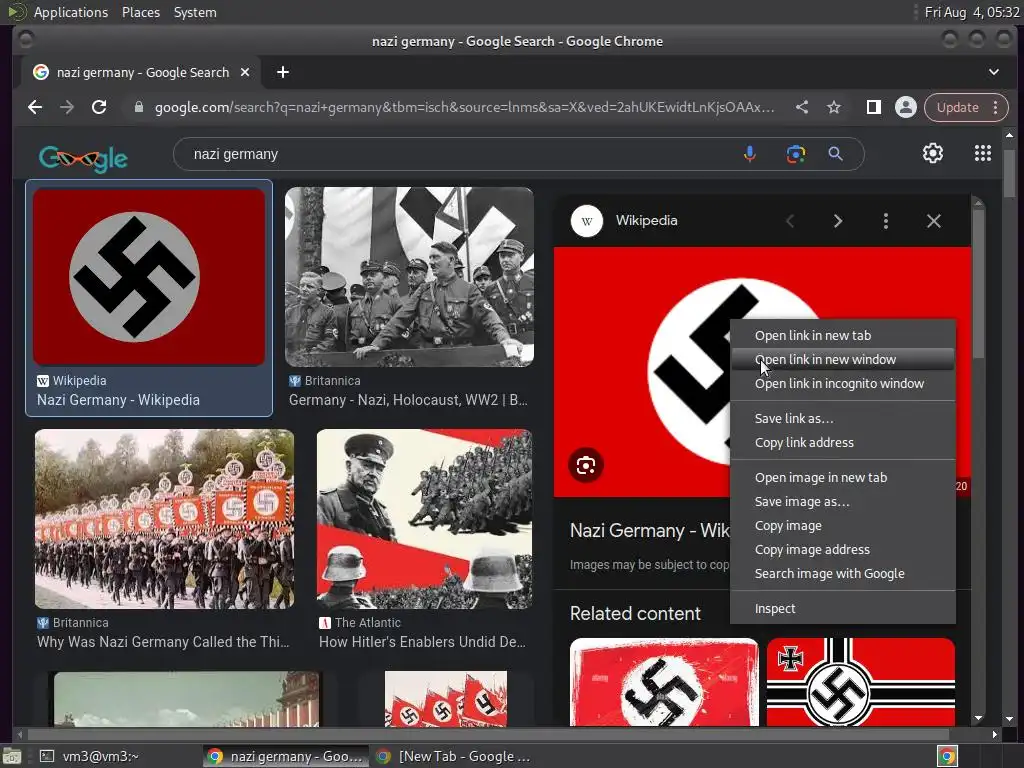The image size is (1024, 768).
Task: Show next image in preview panel
Action: coord(838,221)
